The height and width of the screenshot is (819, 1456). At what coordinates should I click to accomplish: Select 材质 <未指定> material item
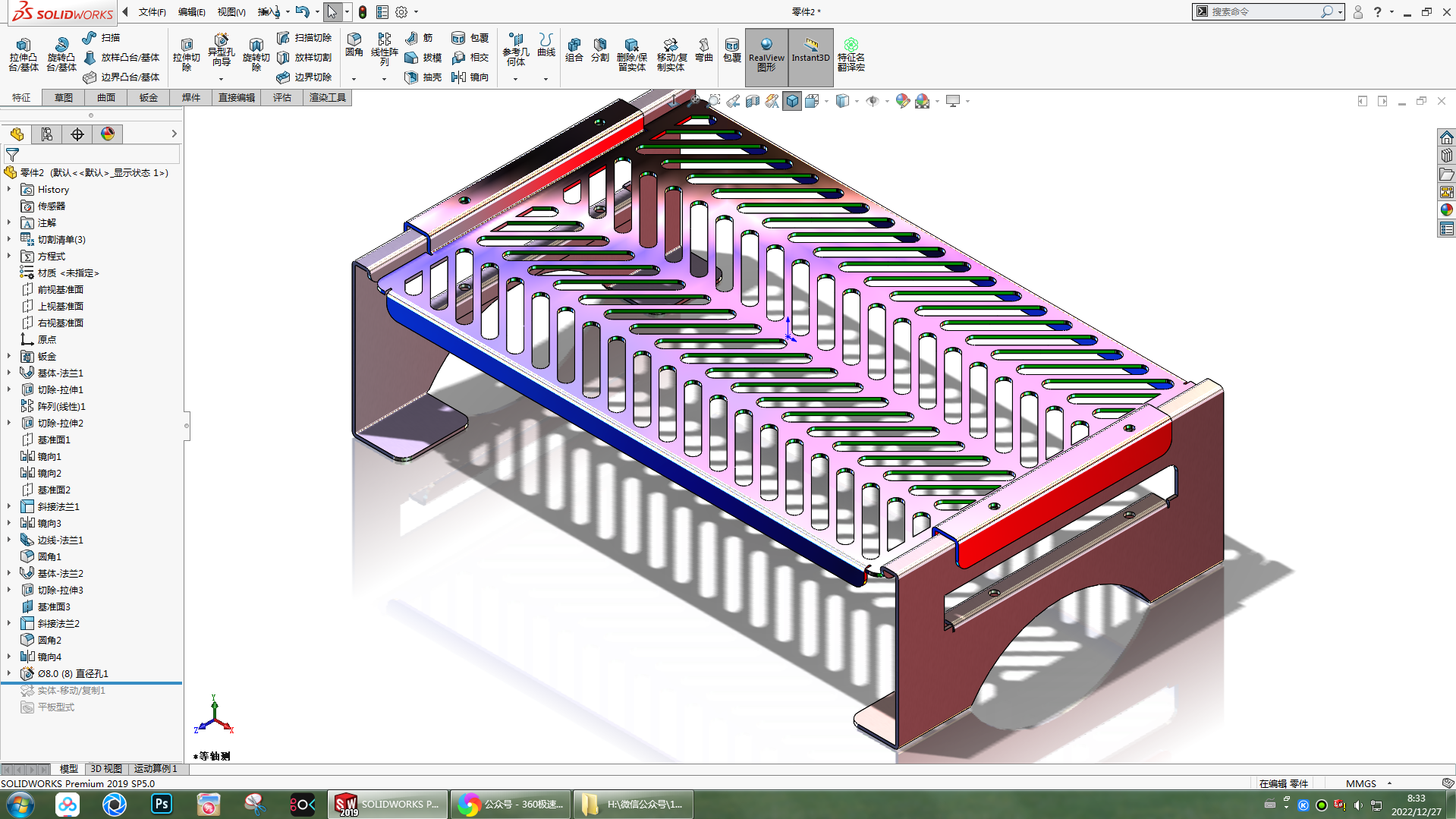pos(68,272)
